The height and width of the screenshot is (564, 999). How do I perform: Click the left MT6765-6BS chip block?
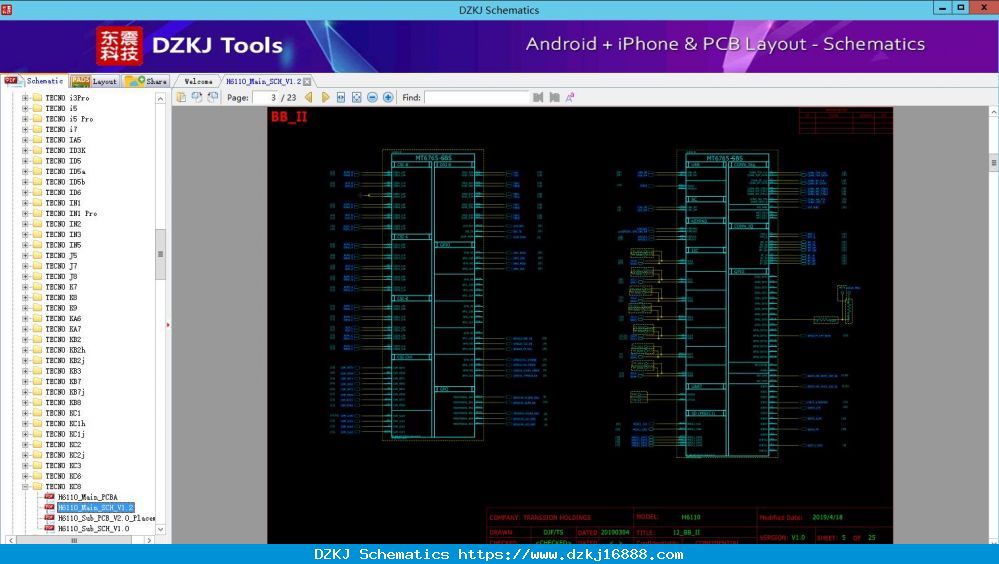[x=433, y=296]
